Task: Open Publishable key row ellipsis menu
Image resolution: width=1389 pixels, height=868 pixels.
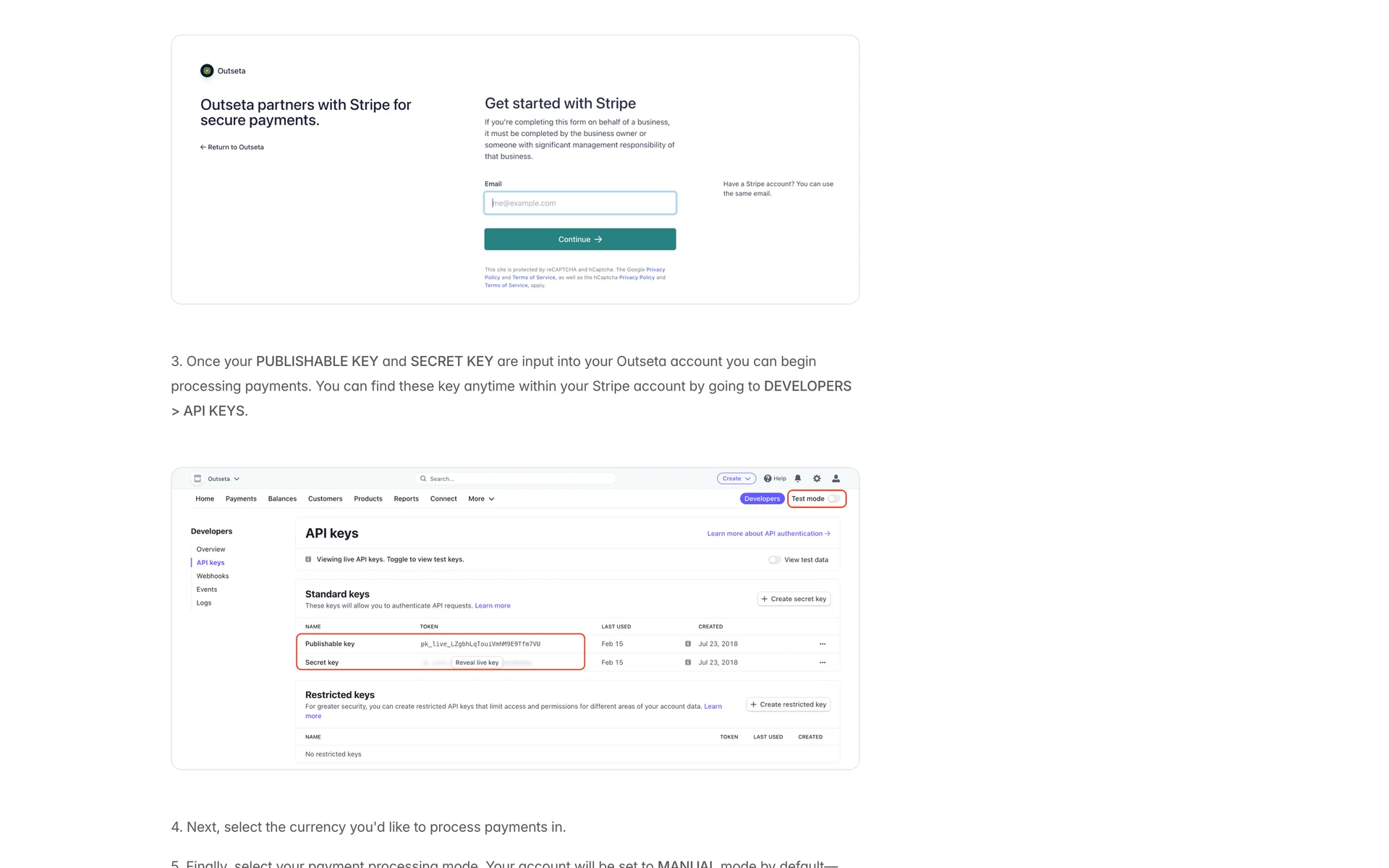Action: (x=823, y=644)
